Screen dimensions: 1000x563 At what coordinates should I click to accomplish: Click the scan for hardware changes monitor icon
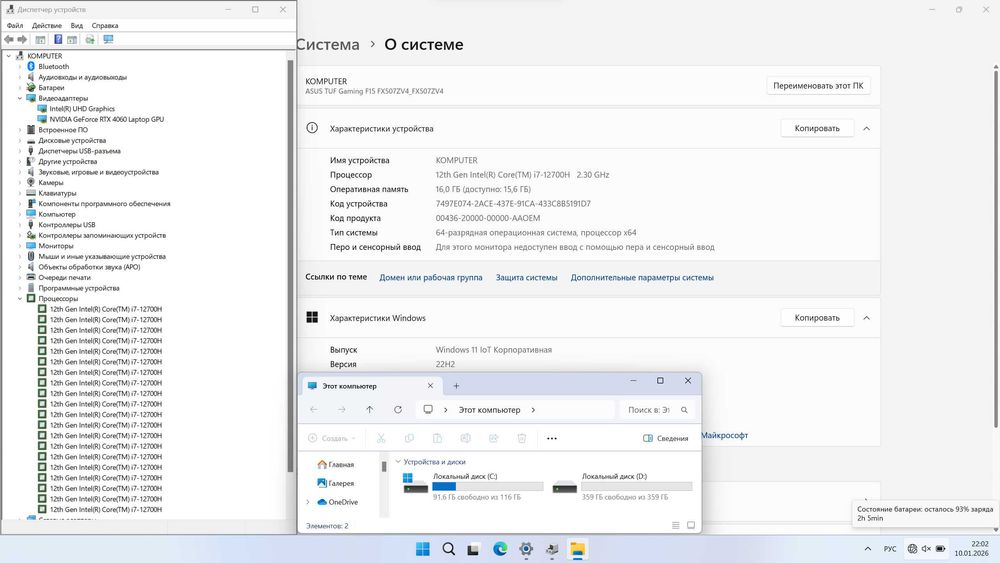pos(108,40)
